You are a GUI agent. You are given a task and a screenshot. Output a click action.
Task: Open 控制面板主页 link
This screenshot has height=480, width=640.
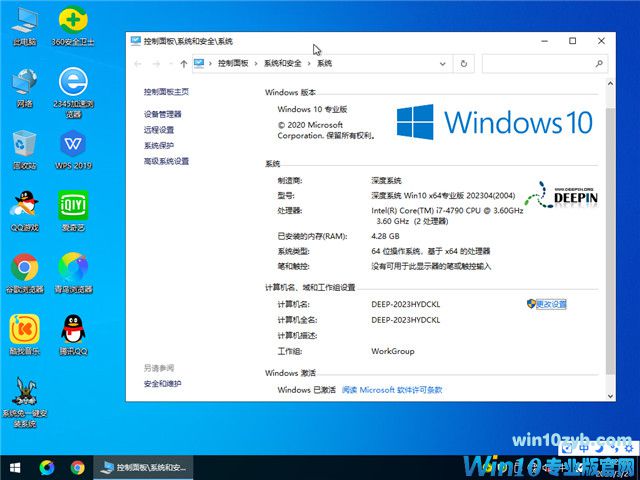[167, 91]
